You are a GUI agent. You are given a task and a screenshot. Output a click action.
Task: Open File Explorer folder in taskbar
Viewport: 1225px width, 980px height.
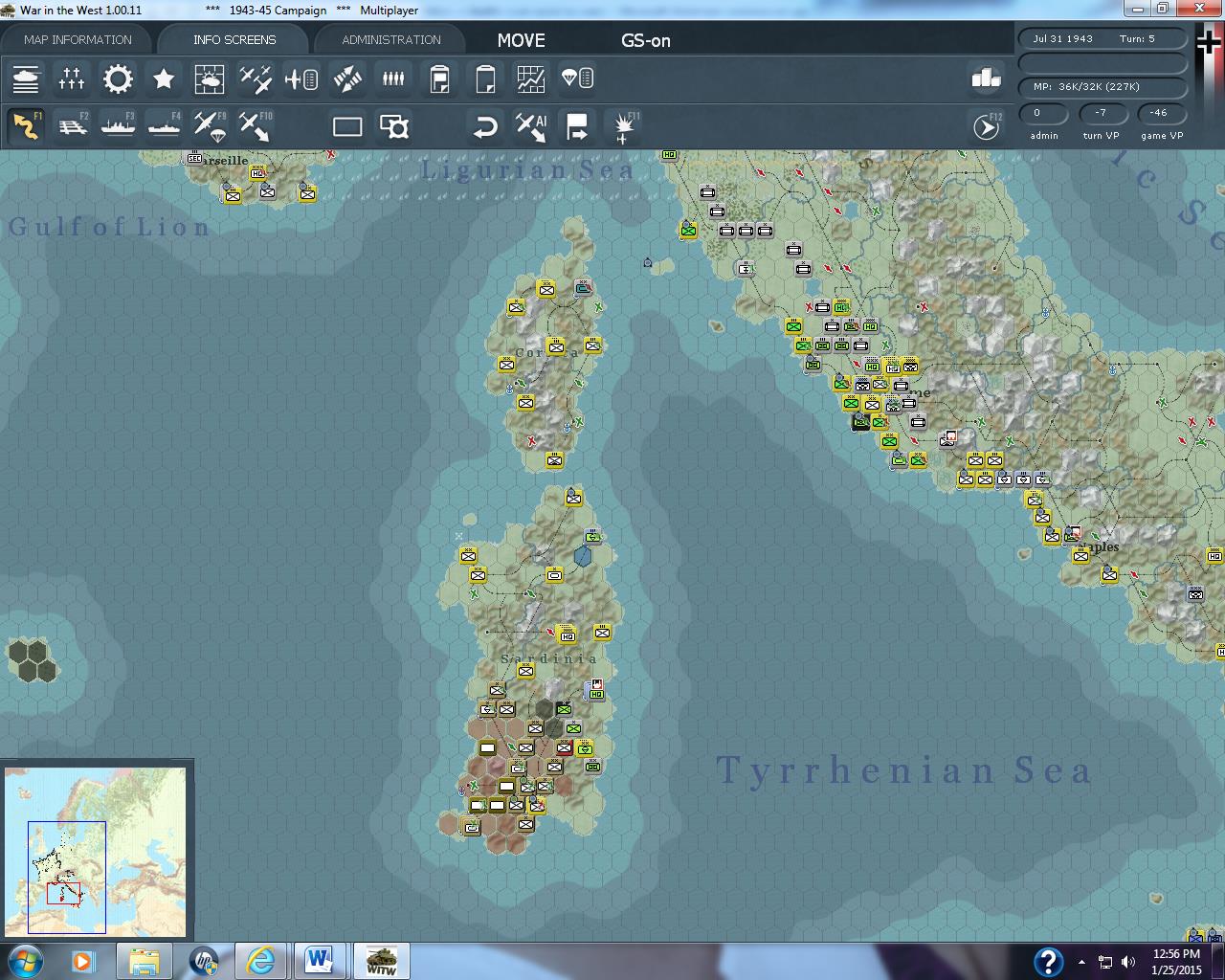coord(144,960)
